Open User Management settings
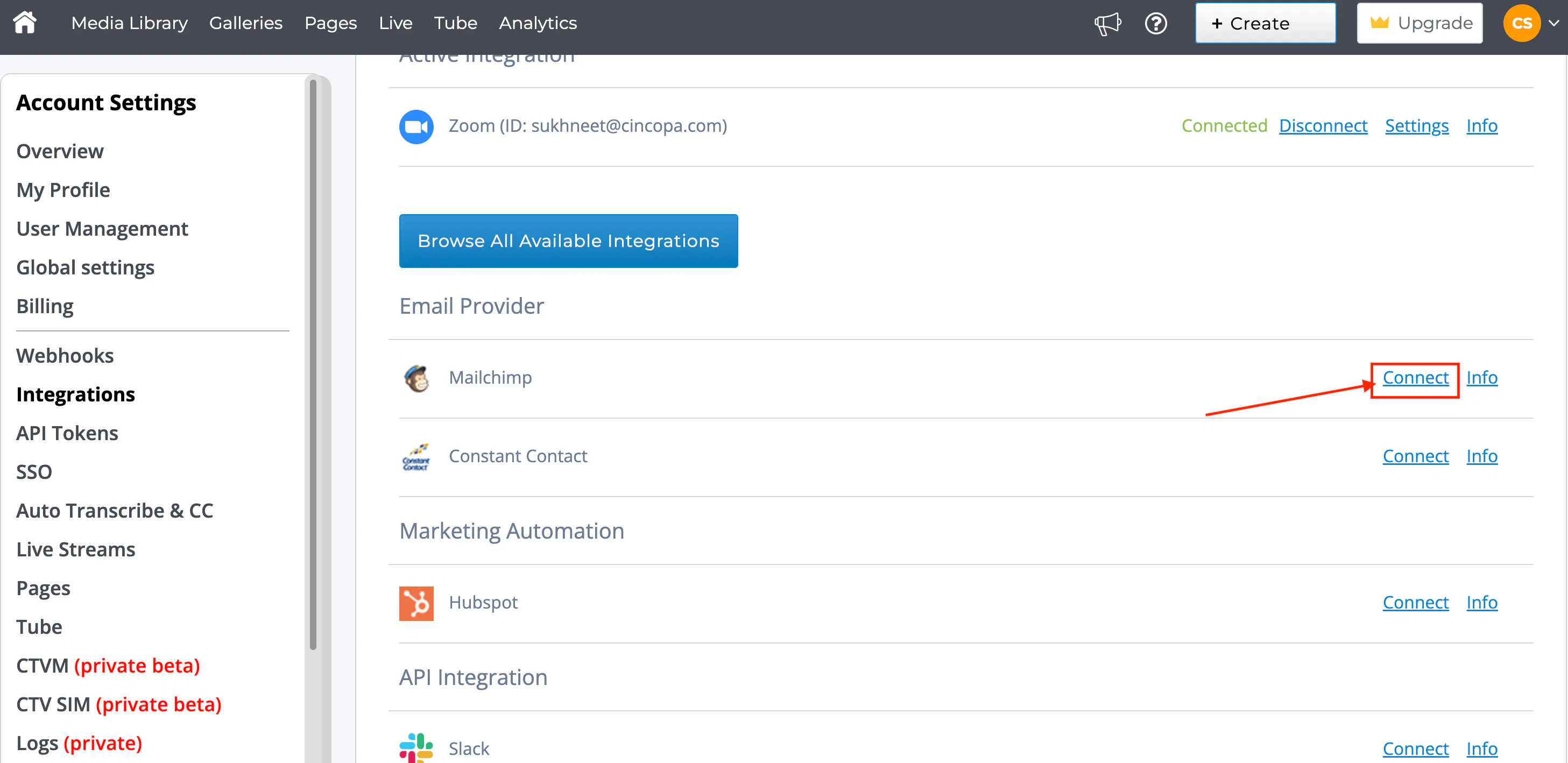This screenshot has height=763, width=1568. click(102, 229)
